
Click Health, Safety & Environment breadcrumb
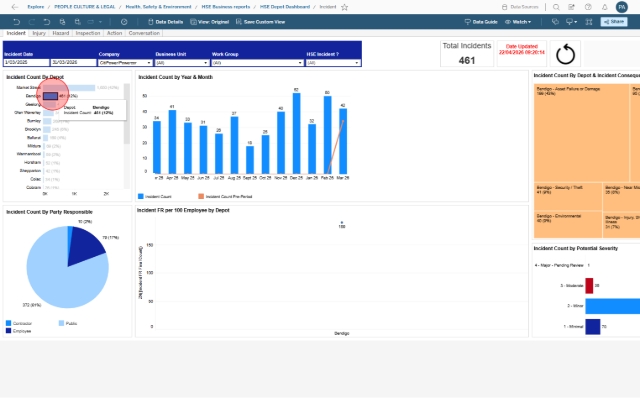coord(158,7)
